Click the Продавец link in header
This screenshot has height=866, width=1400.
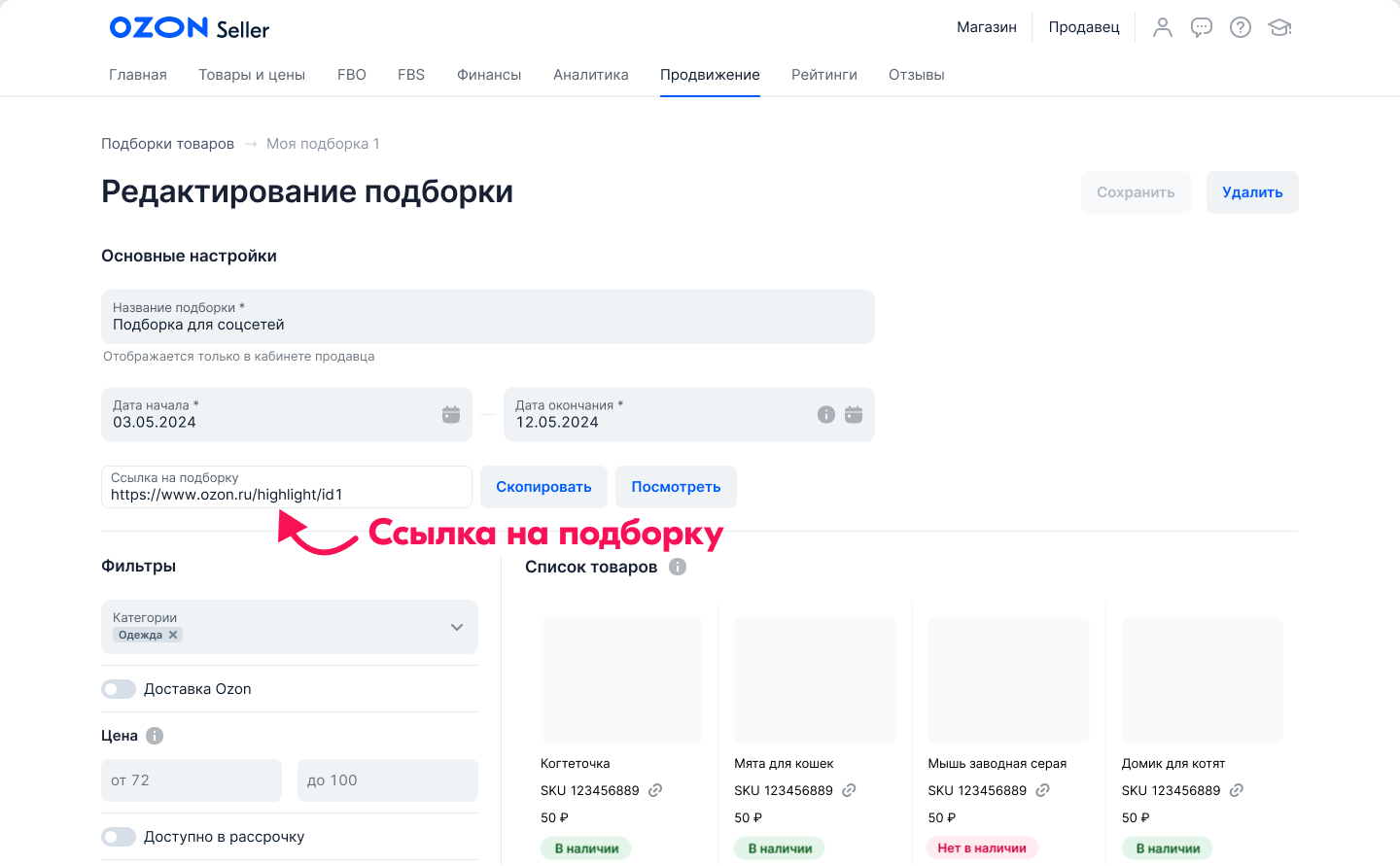pyautogui.click(x=1084, y=27)
